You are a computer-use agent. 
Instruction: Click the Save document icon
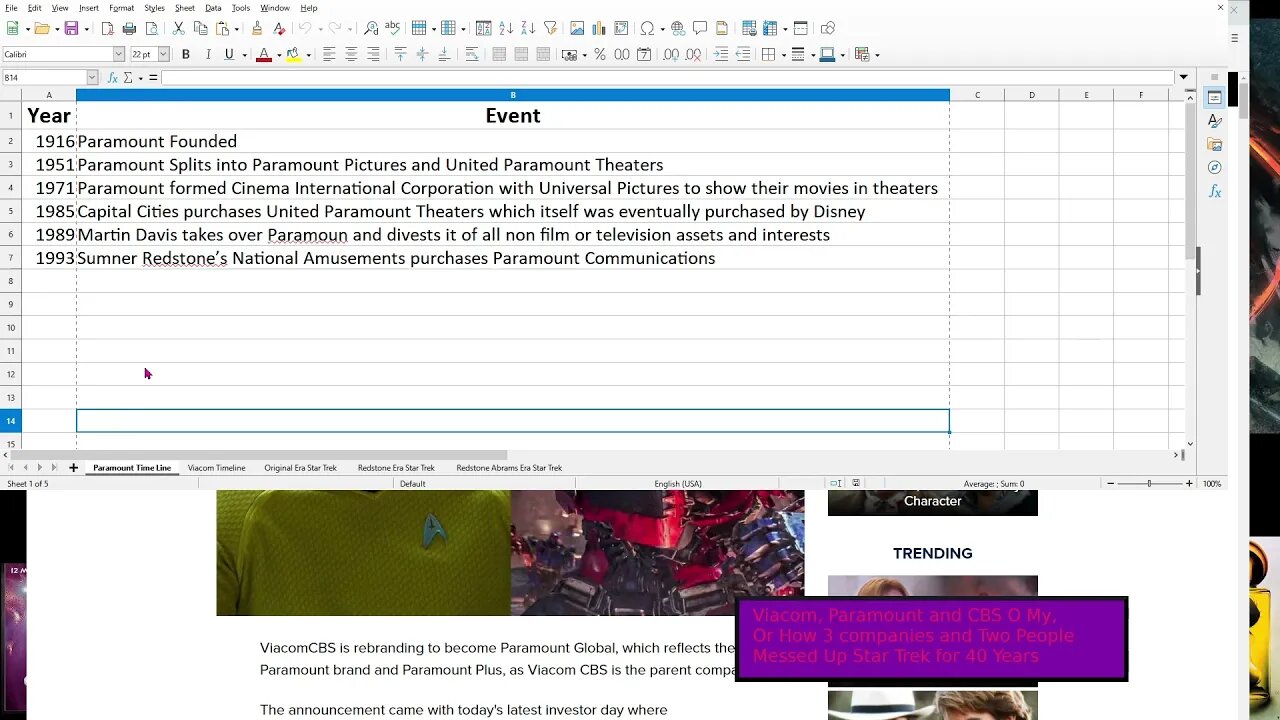[71, 28]
